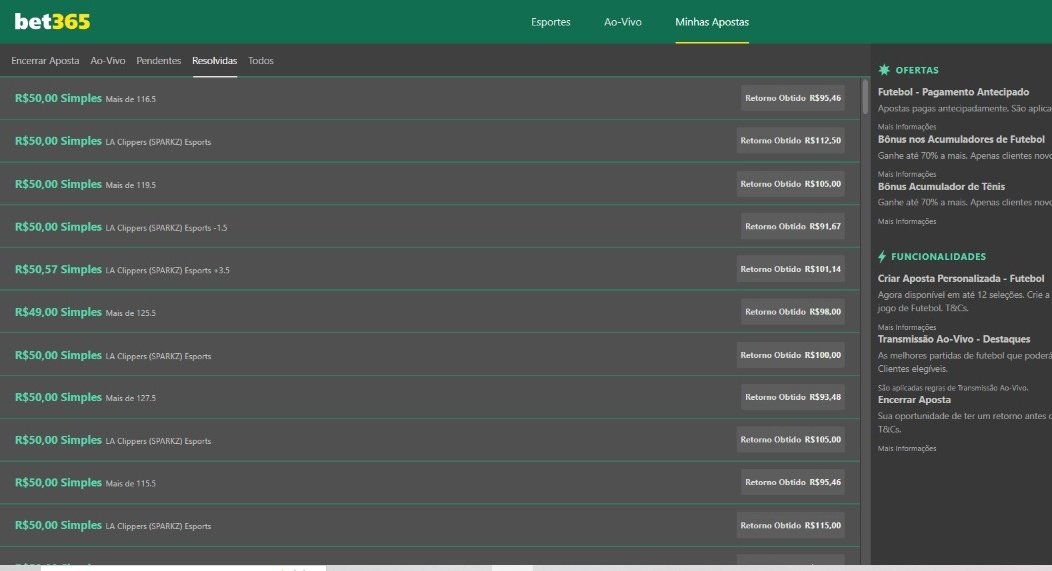The image size is (1052, 571).
Task: Expand the R$50,57 Simples bet row
Action: [x=429, y=269]
